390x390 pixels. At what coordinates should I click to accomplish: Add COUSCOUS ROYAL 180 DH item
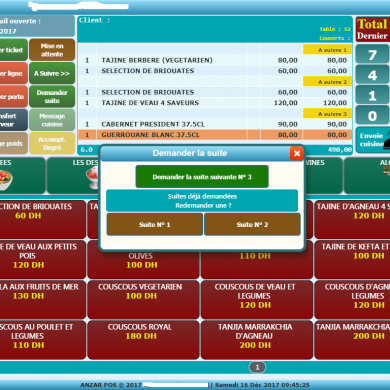(x=143, y=340)
